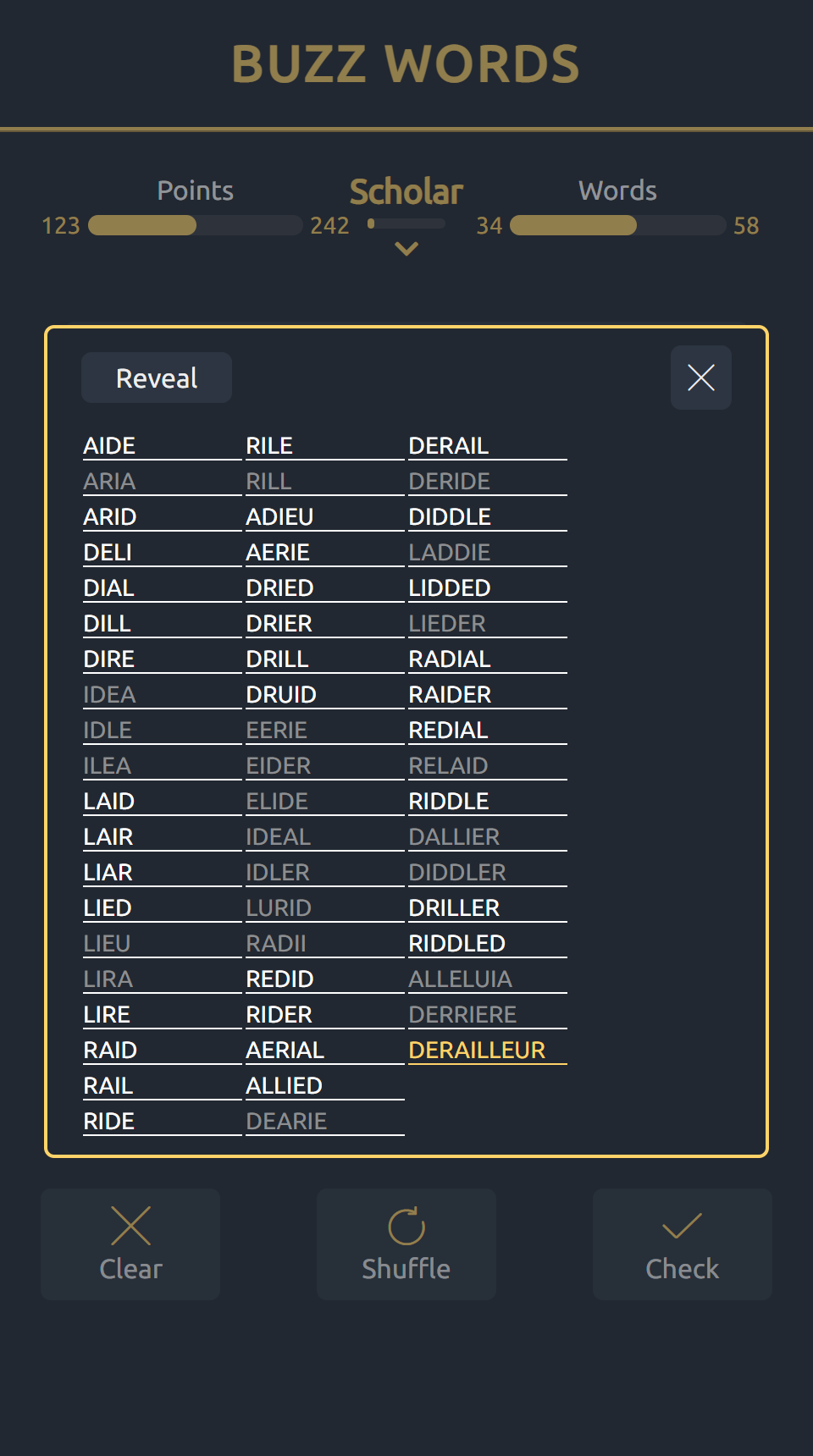Click the Check checkmark icon

(682, 1226)
